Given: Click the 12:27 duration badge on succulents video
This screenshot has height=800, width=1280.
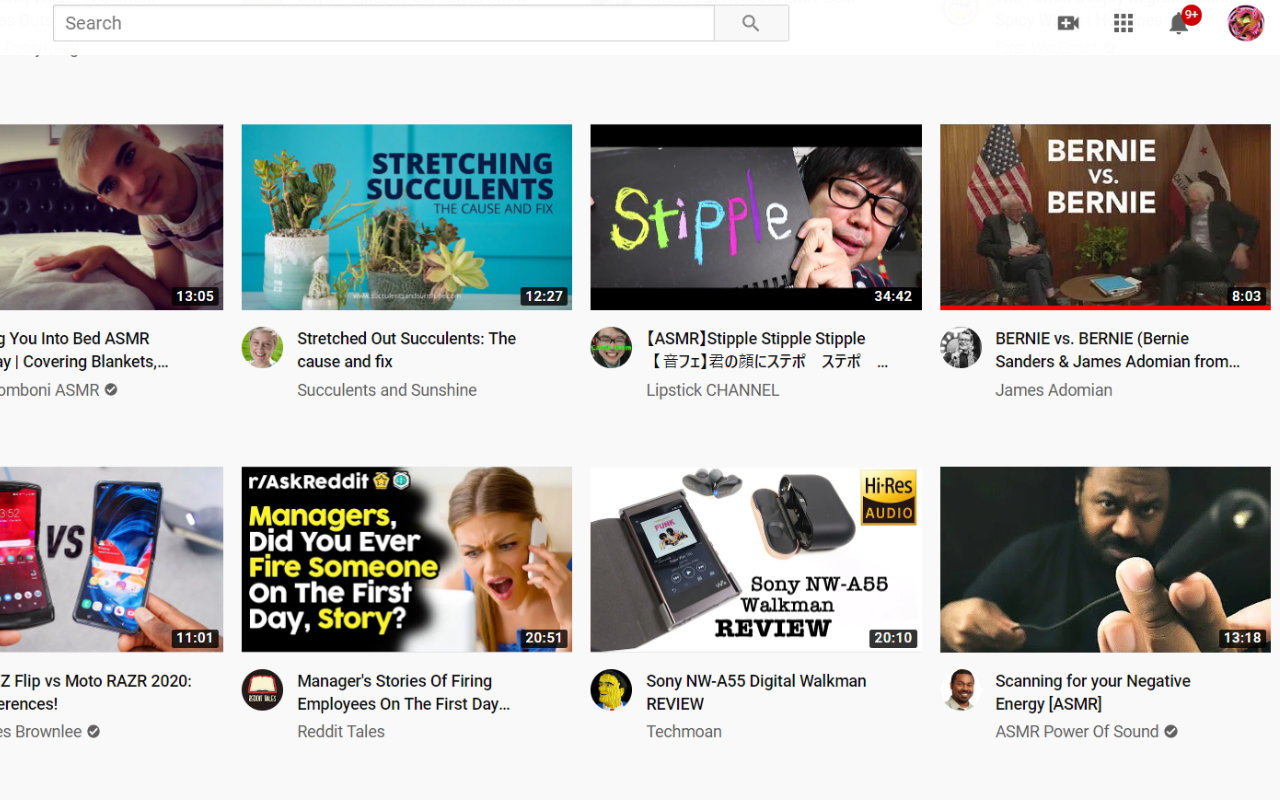Looking at the screenshot, I should click(x=544, y=296).
